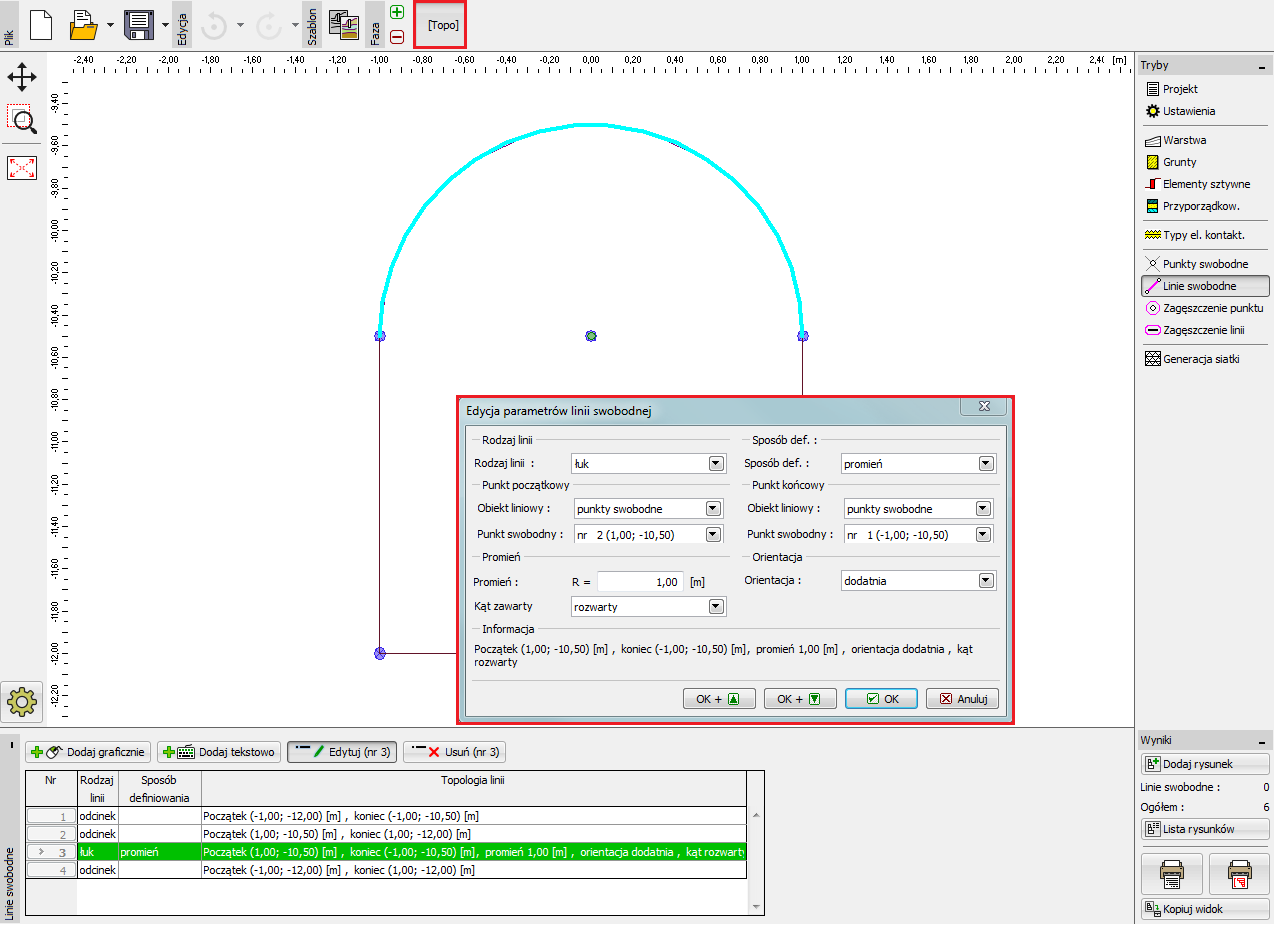The image size is (1281, 925).
Task: Open the Punkt końcowy Obiekt liniowy dropdown
Action: (918, 508)
